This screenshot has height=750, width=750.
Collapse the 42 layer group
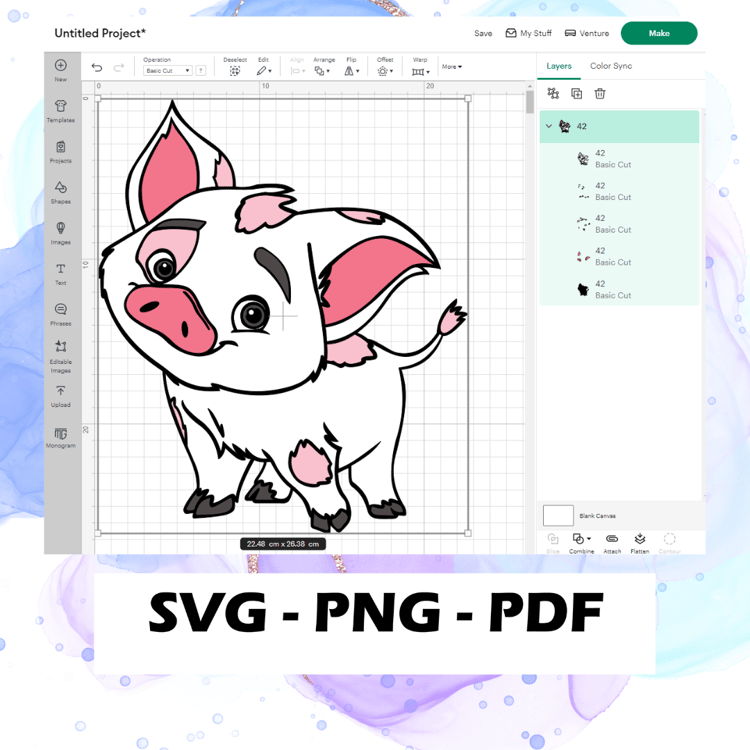(549, 126)
